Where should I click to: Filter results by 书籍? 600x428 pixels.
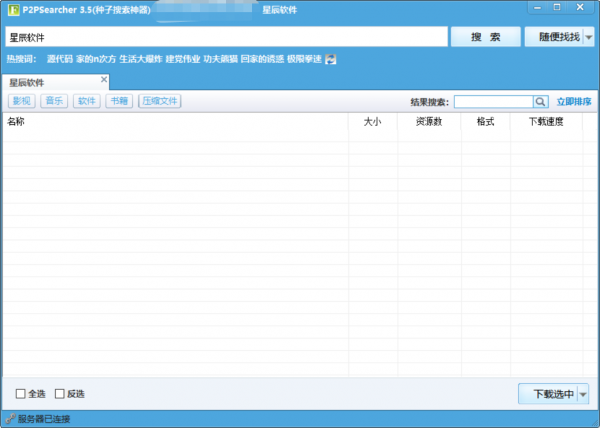click(119, 101)
